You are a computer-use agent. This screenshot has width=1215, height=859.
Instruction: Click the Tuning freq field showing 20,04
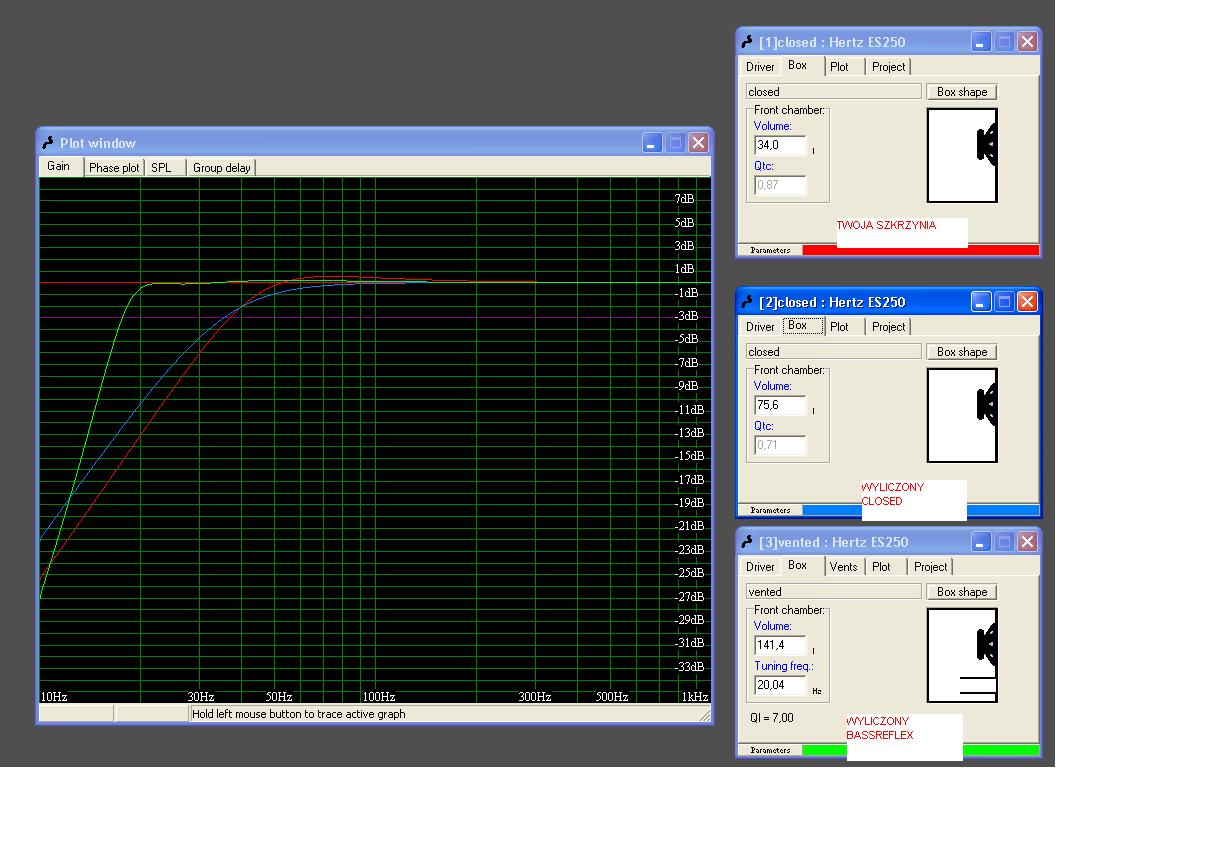pyautogui.click(x=780, y=686)
